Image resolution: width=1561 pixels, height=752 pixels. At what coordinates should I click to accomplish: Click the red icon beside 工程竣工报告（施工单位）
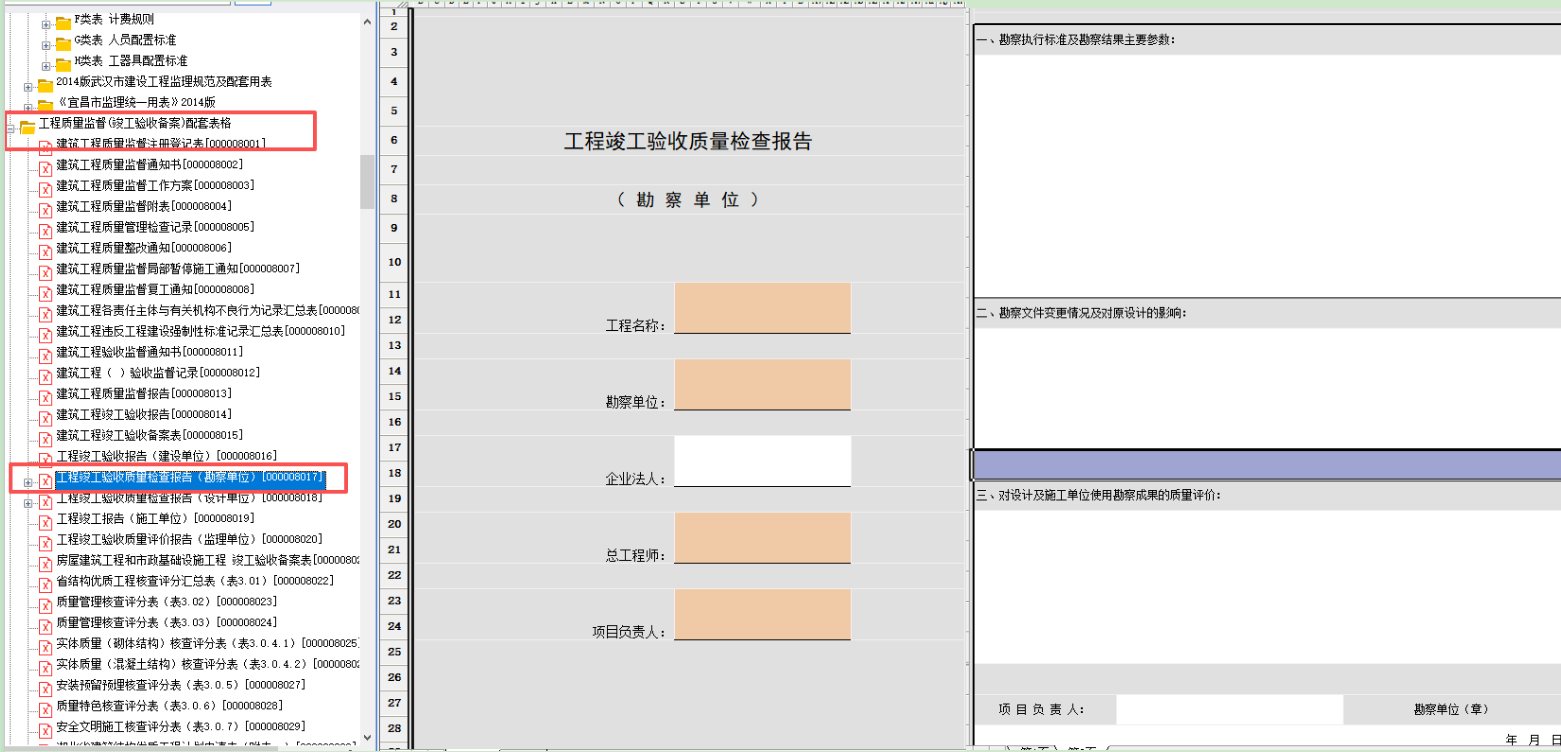tap(44, 519)
